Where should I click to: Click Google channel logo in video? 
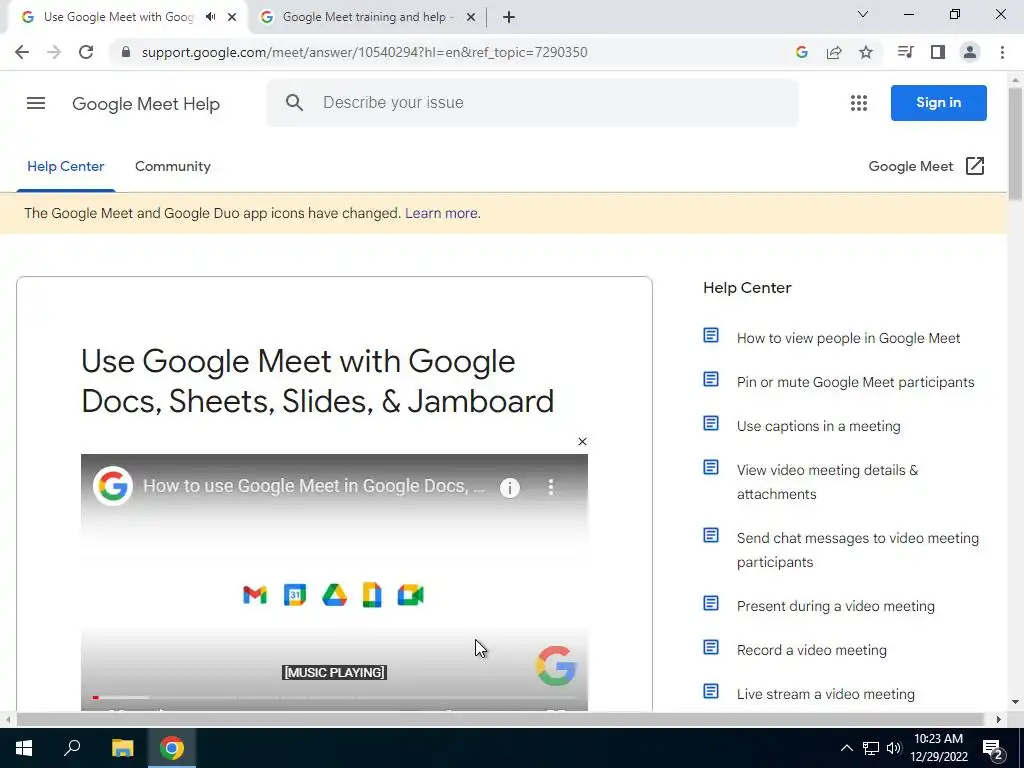click(113, 486)
